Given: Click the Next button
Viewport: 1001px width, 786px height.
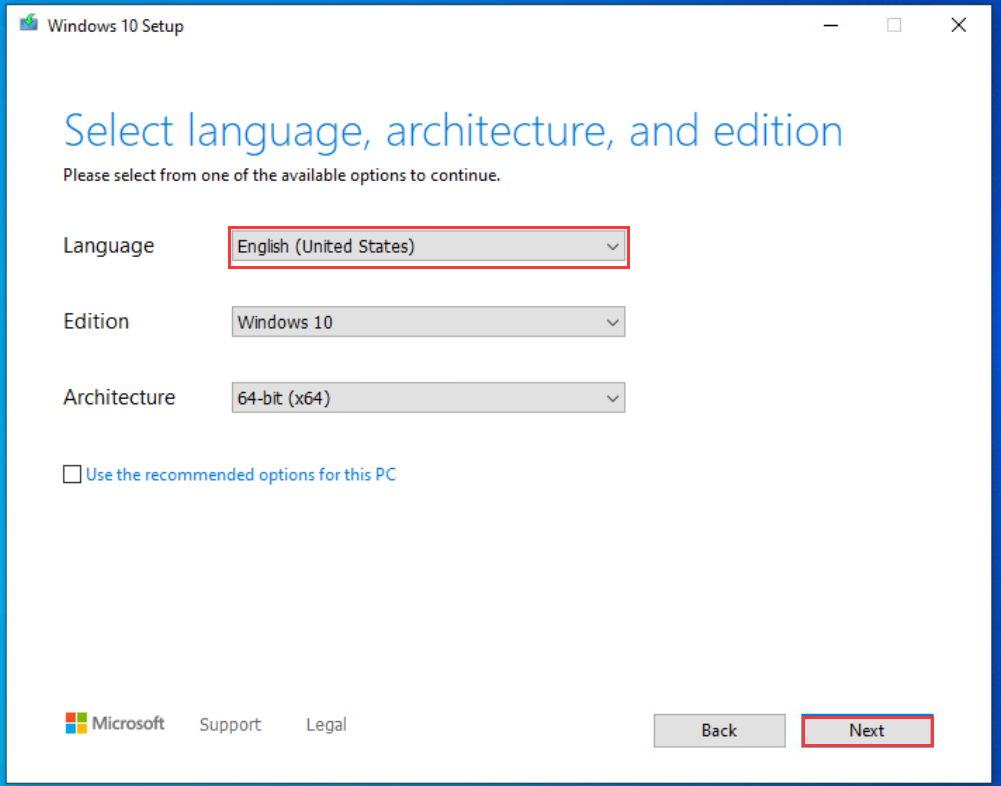Looking at the screenshot, I should pos(867,730).
